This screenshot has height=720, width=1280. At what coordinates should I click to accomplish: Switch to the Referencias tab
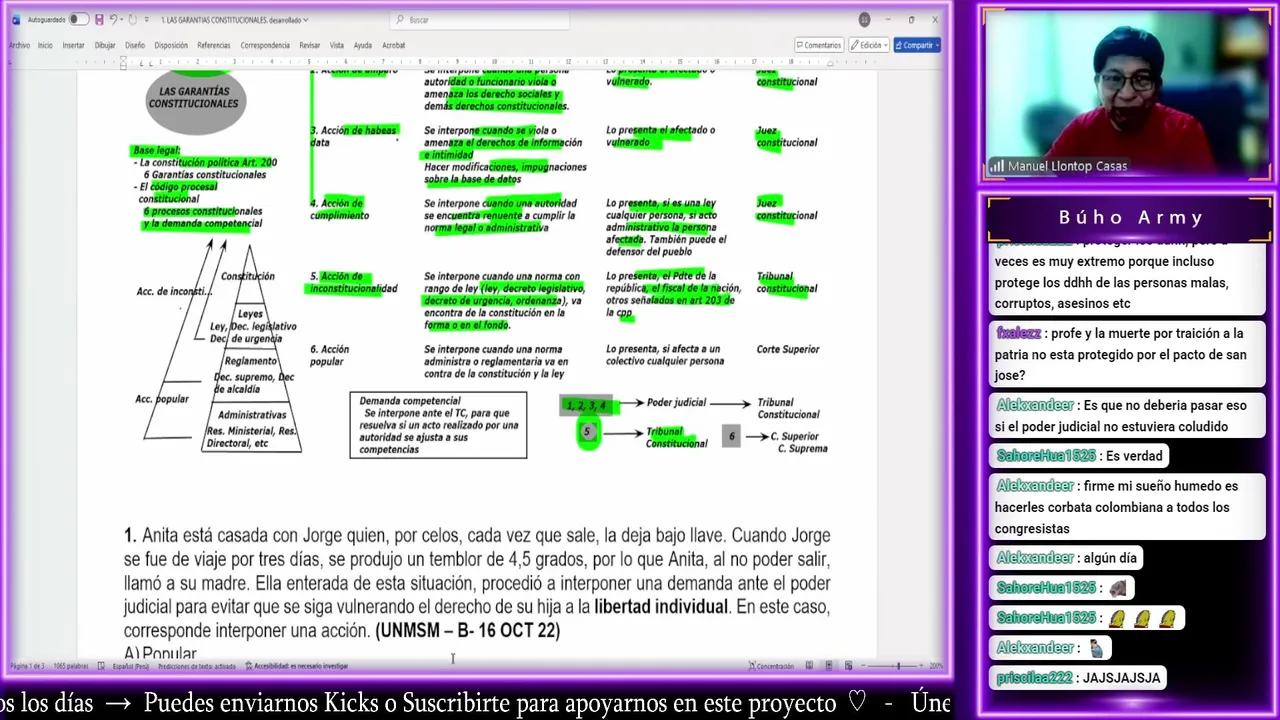[x=214, y=45]
